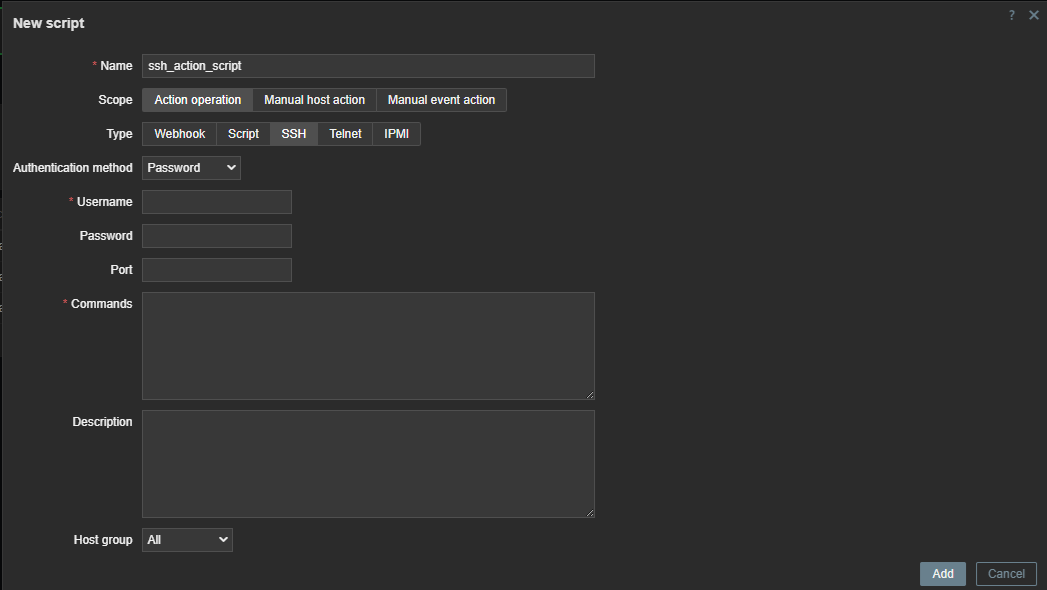
Task: Switch script type to Webhook
Action: [179, 134]
